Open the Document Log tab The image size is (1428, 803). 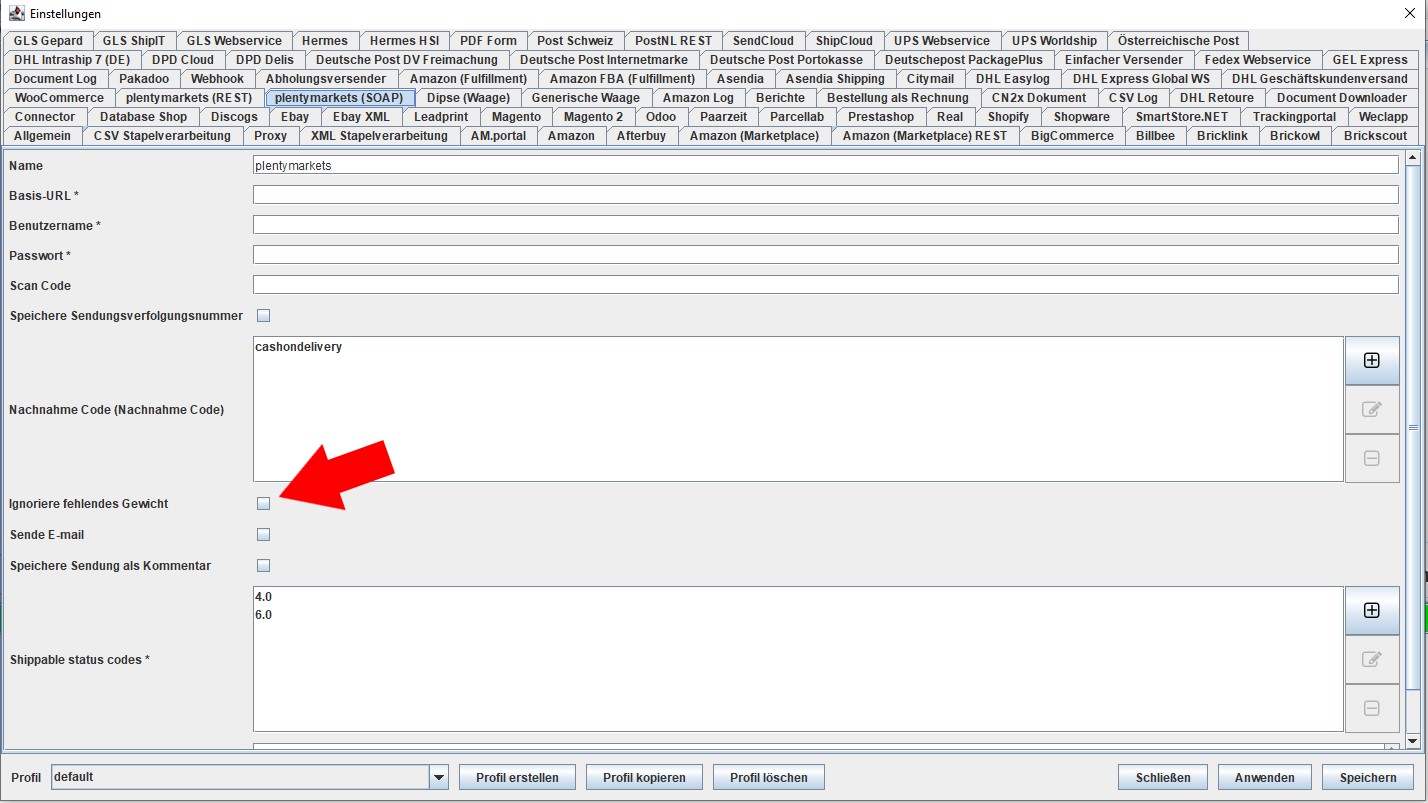click(x=55, y=79)
